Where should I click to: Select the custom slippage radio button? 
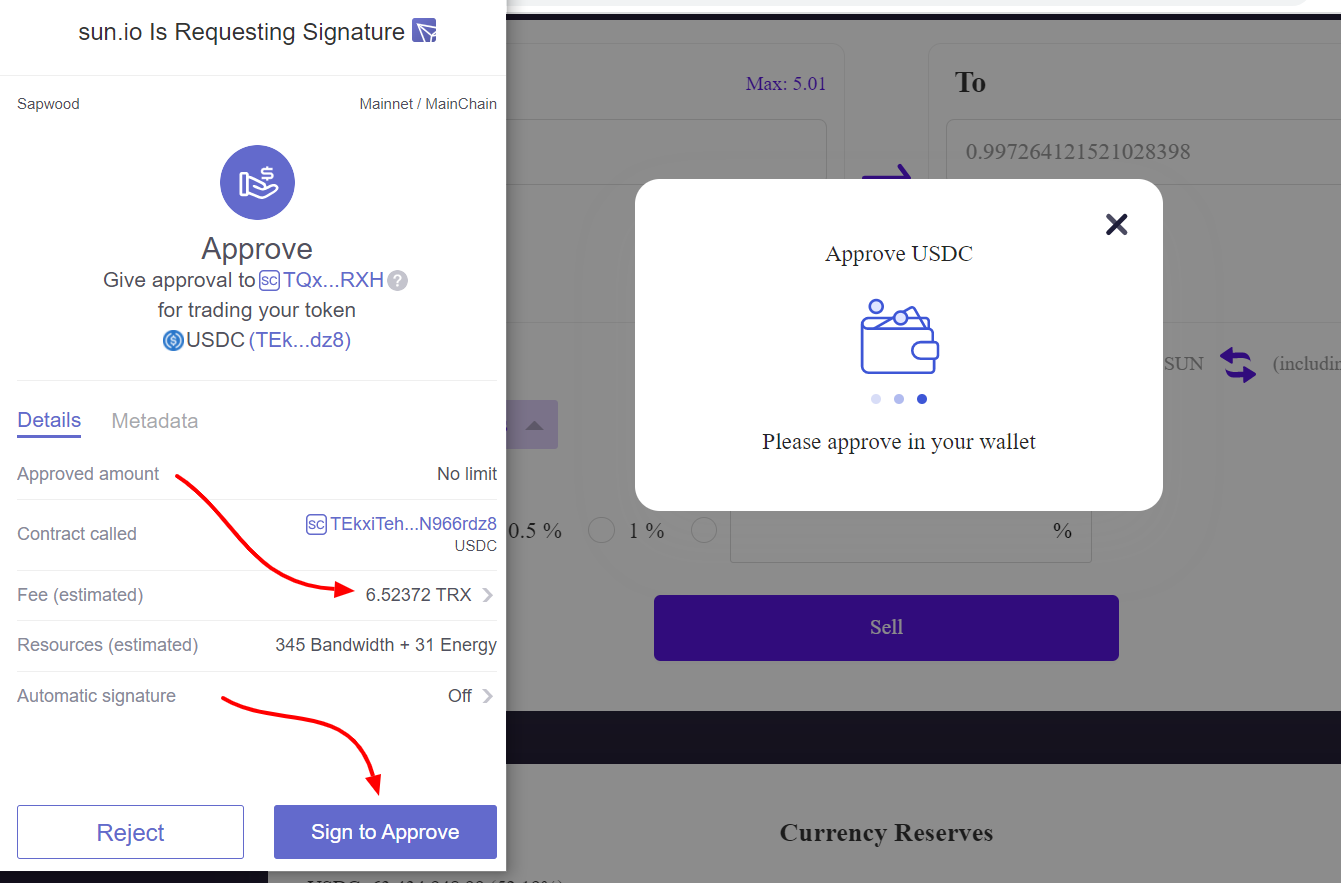(704, 530)
